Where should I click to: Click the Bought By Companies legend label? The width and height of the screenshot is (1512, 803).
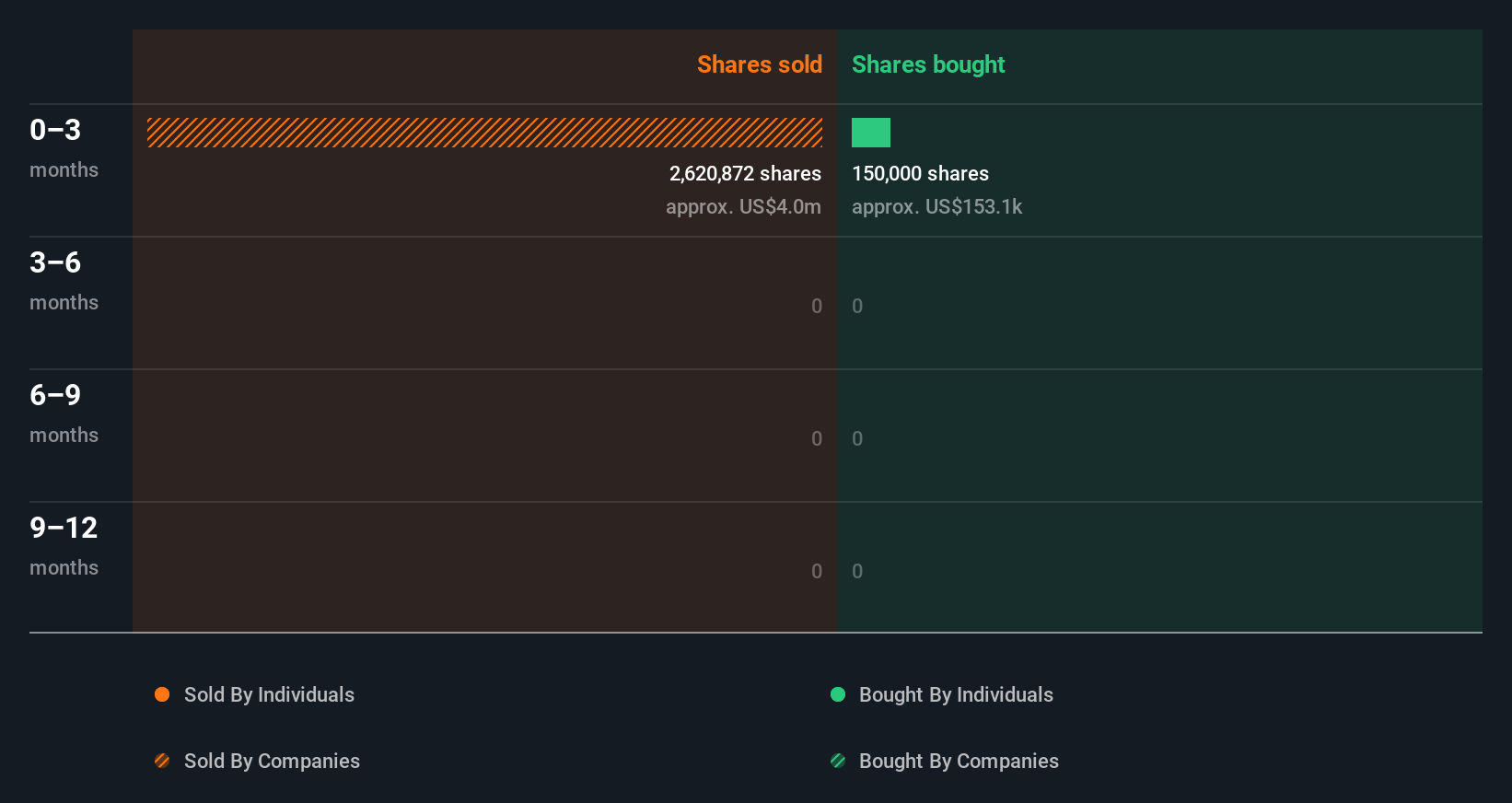click(959, 761)
